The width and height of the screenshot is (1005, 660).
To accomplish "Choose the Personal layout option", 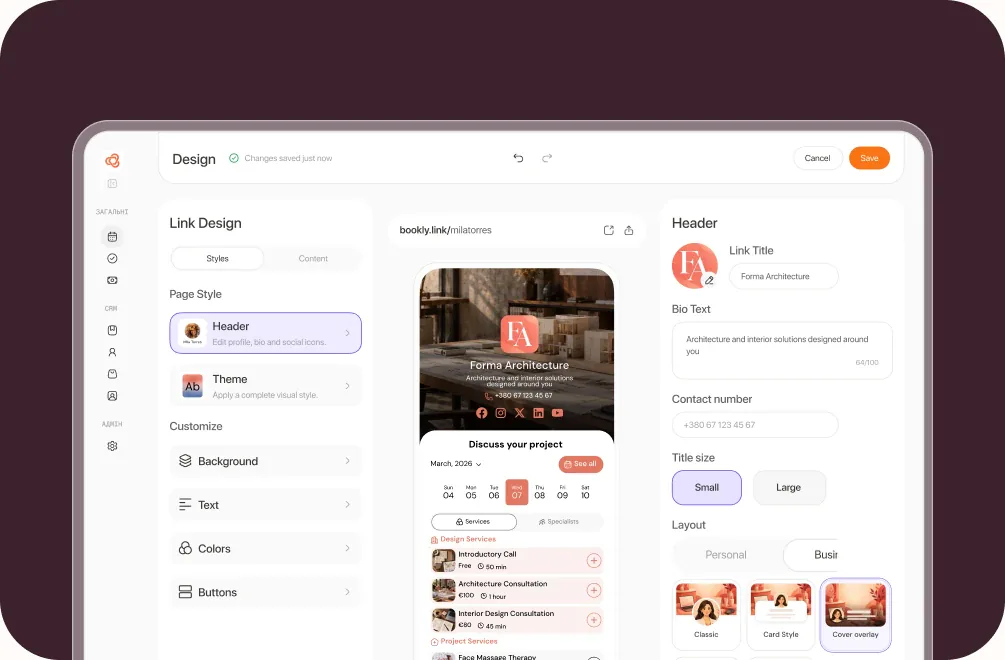I will (x=726, y=555).
